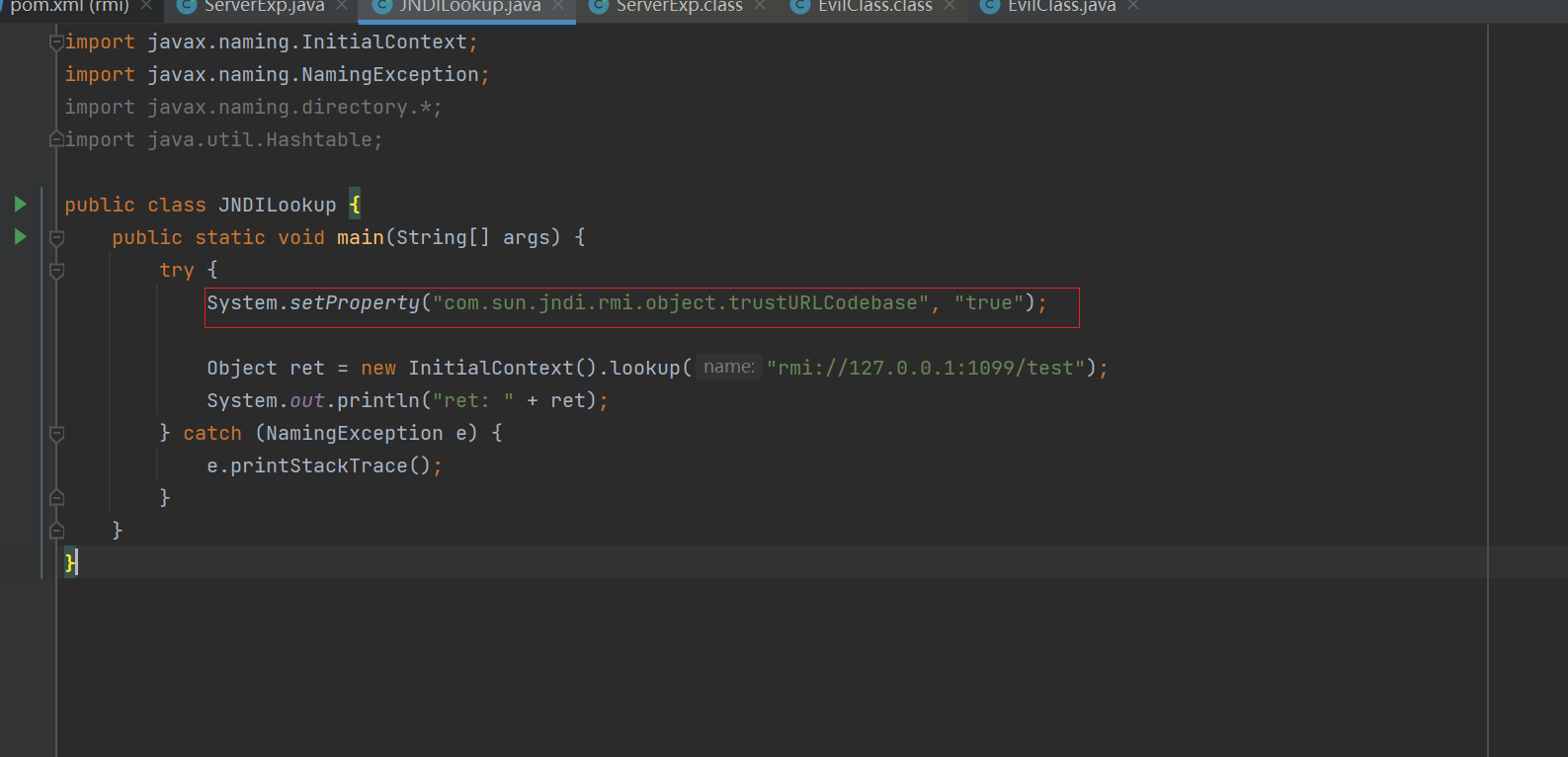Click the println method call

click(378, 400)
